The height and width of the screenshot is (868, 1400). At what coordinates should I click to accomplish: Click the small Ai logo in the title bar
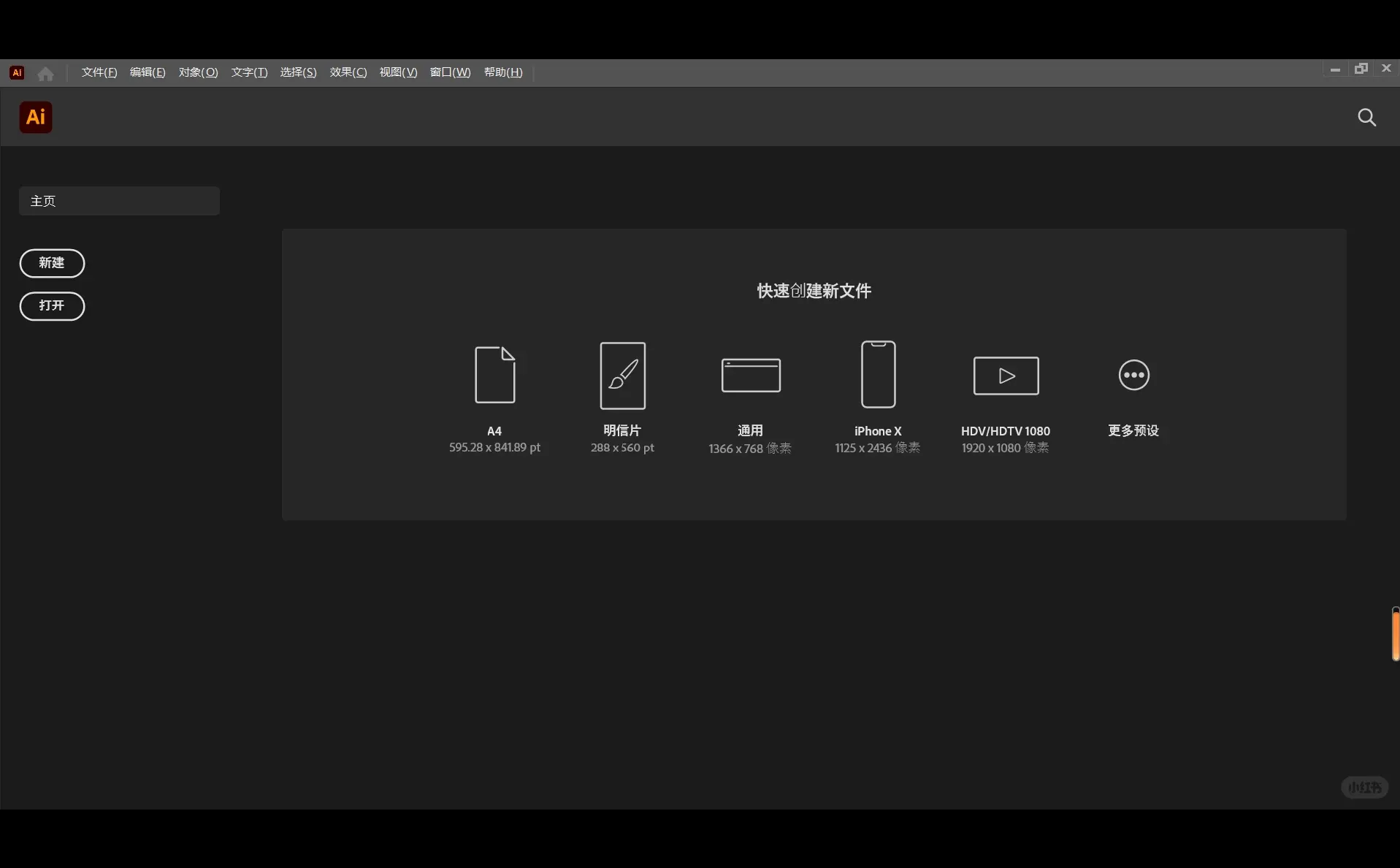[x=17, y=72]
